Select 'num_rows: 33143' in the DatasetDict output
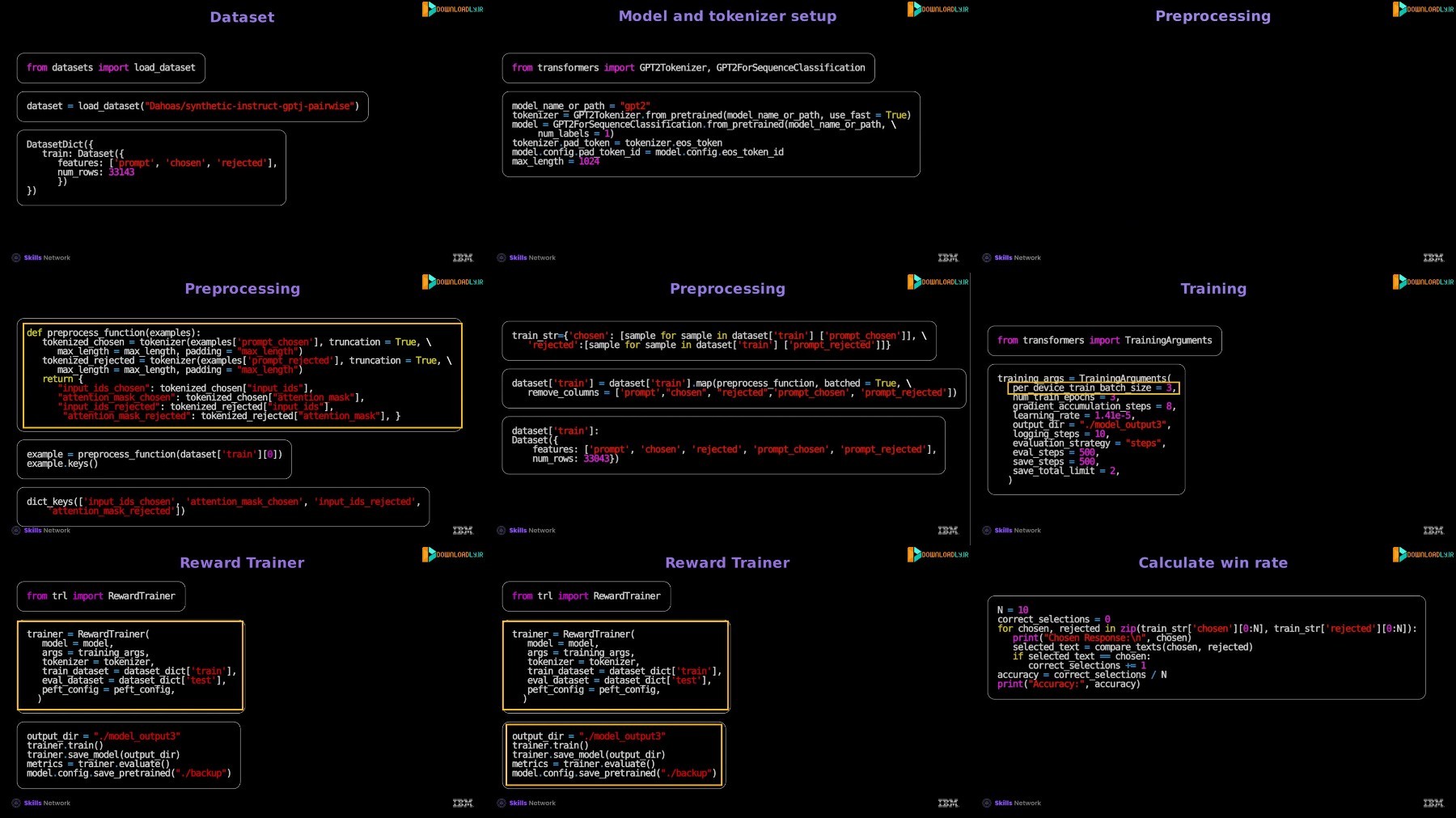This screenshot has height=818, width=1456. pos(95,172)
